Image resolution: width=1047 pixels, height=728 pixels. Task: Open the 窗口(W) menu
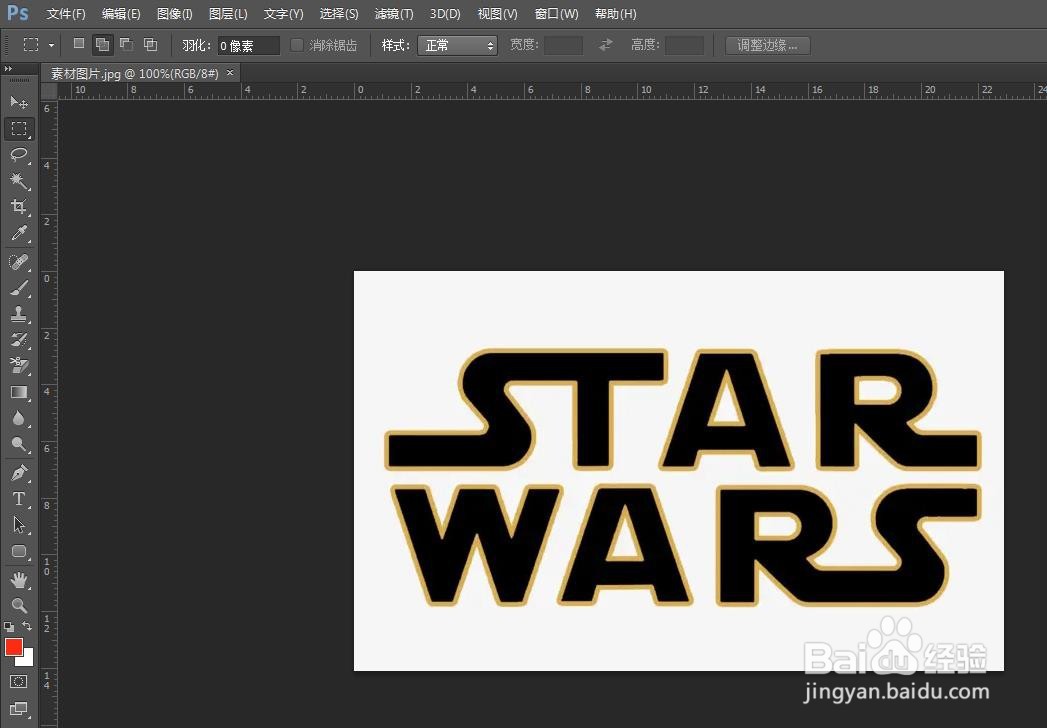tap(556, 13)
